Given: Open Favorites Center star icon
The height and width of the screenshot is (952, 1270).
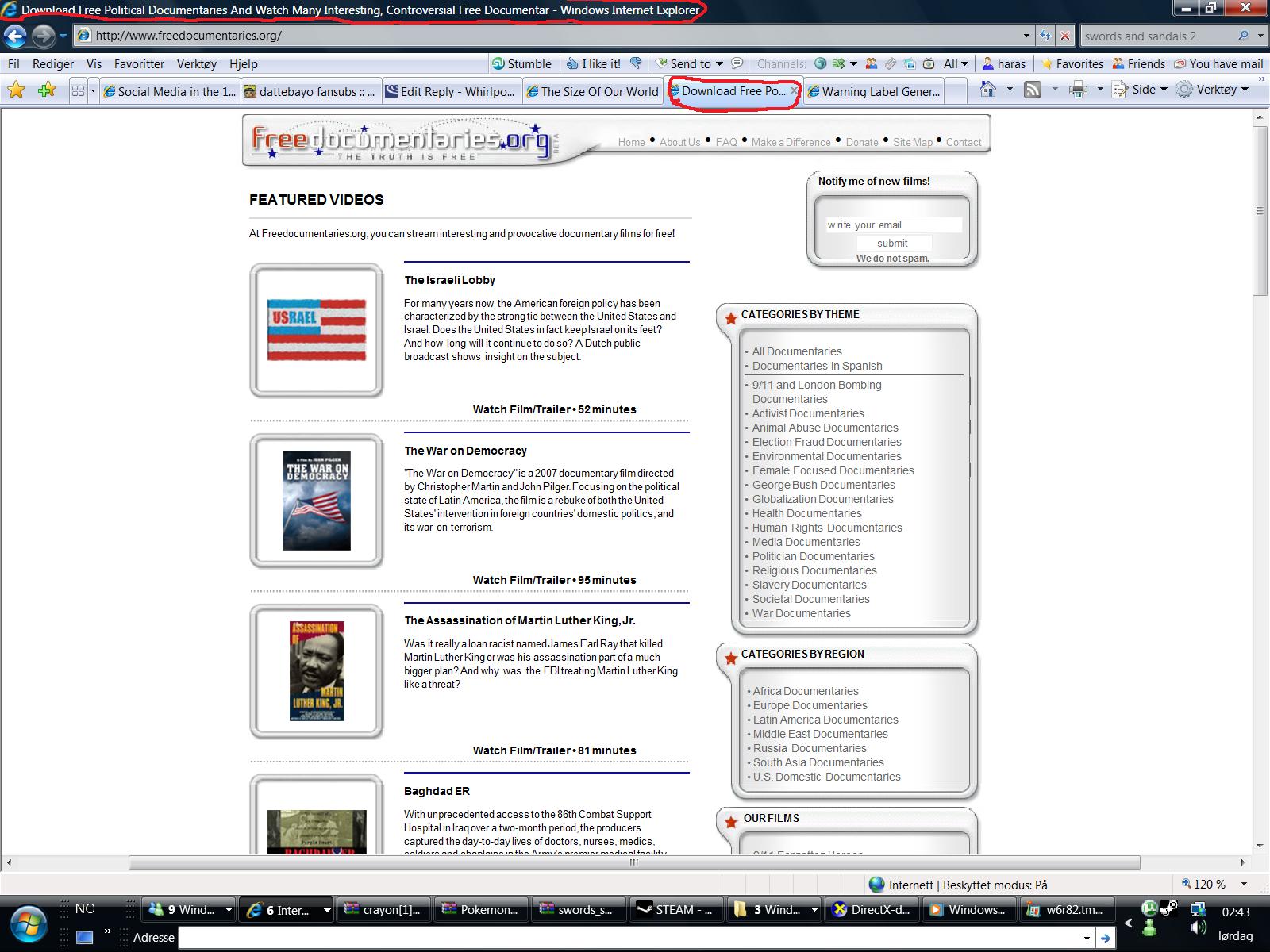Looking at the screenshot, I should (x=16, y=90).
